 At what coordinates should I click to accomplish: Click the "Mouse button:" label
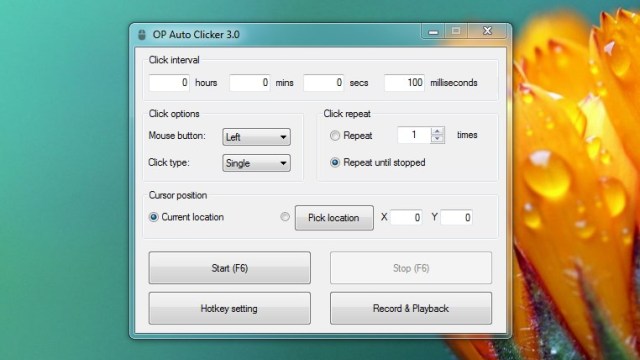(x=177, y=136)
